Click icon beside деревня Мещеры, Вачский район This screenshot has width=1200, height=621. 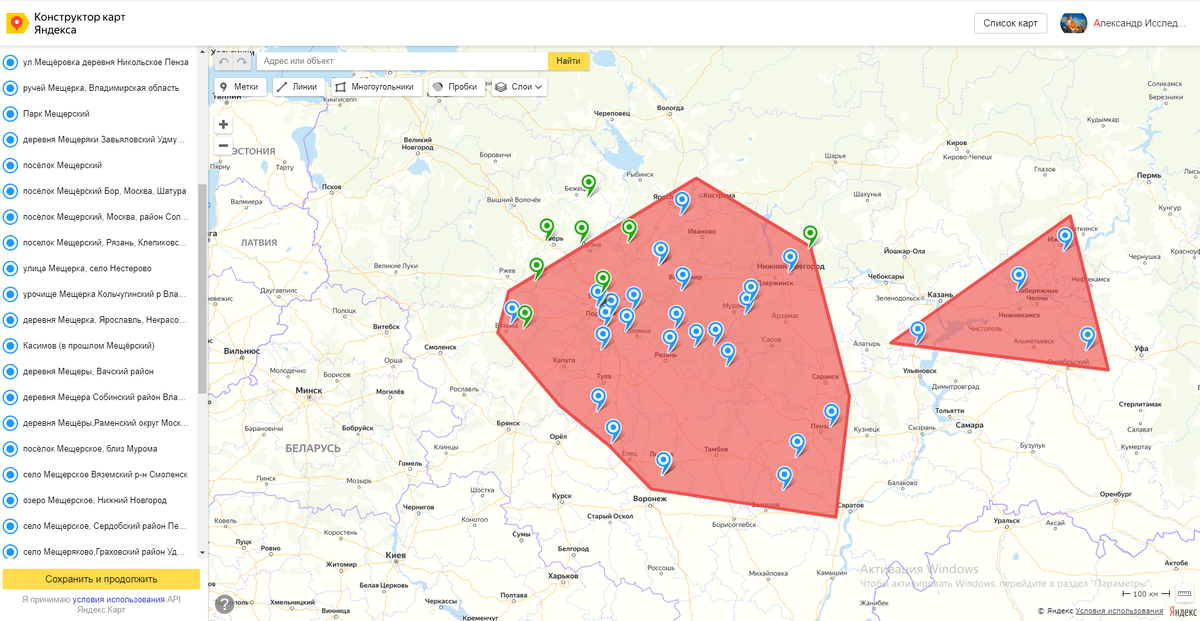pos(11,371)
